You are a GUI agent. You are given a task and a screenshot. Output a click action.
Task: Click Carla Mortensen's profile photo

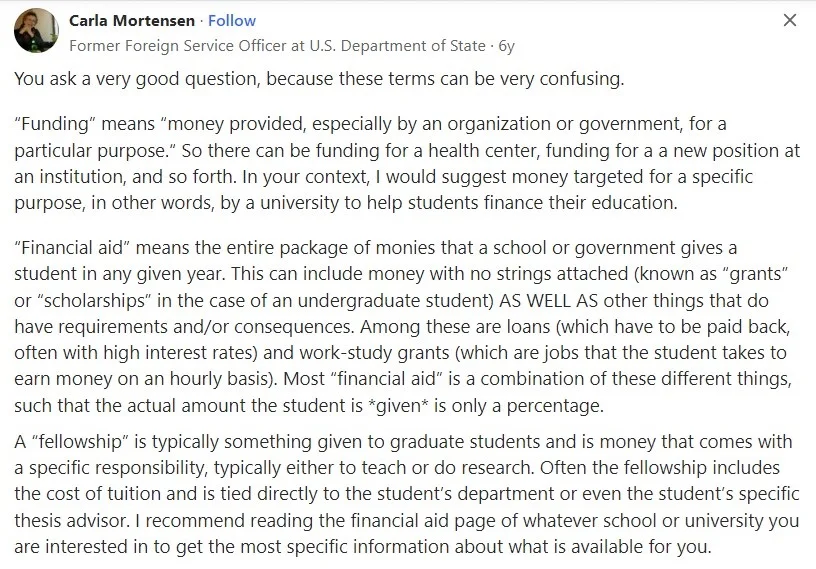(x=36, y=31)
